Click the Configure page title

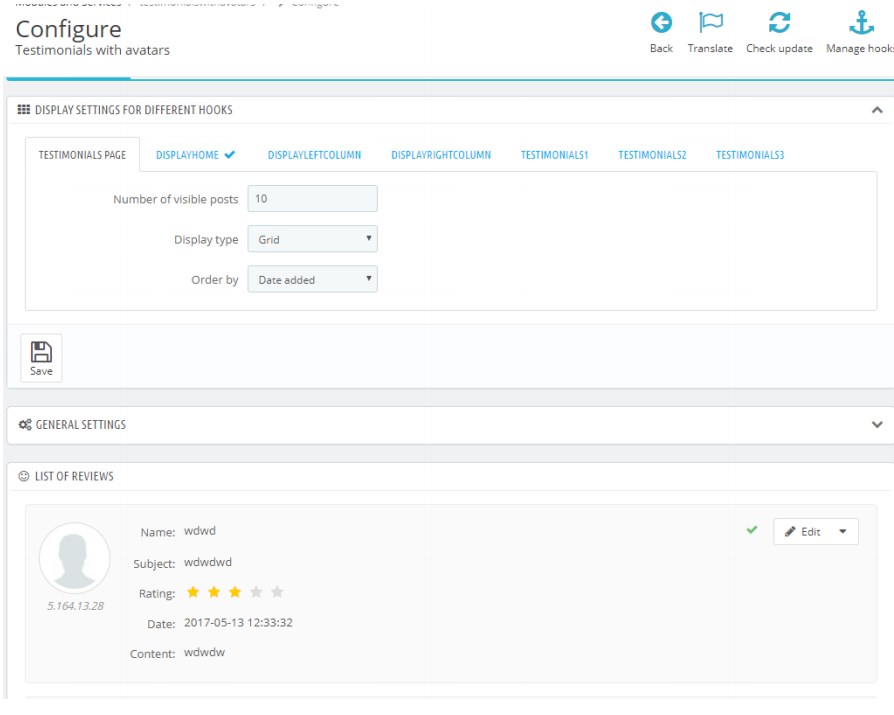coord(68,29)
